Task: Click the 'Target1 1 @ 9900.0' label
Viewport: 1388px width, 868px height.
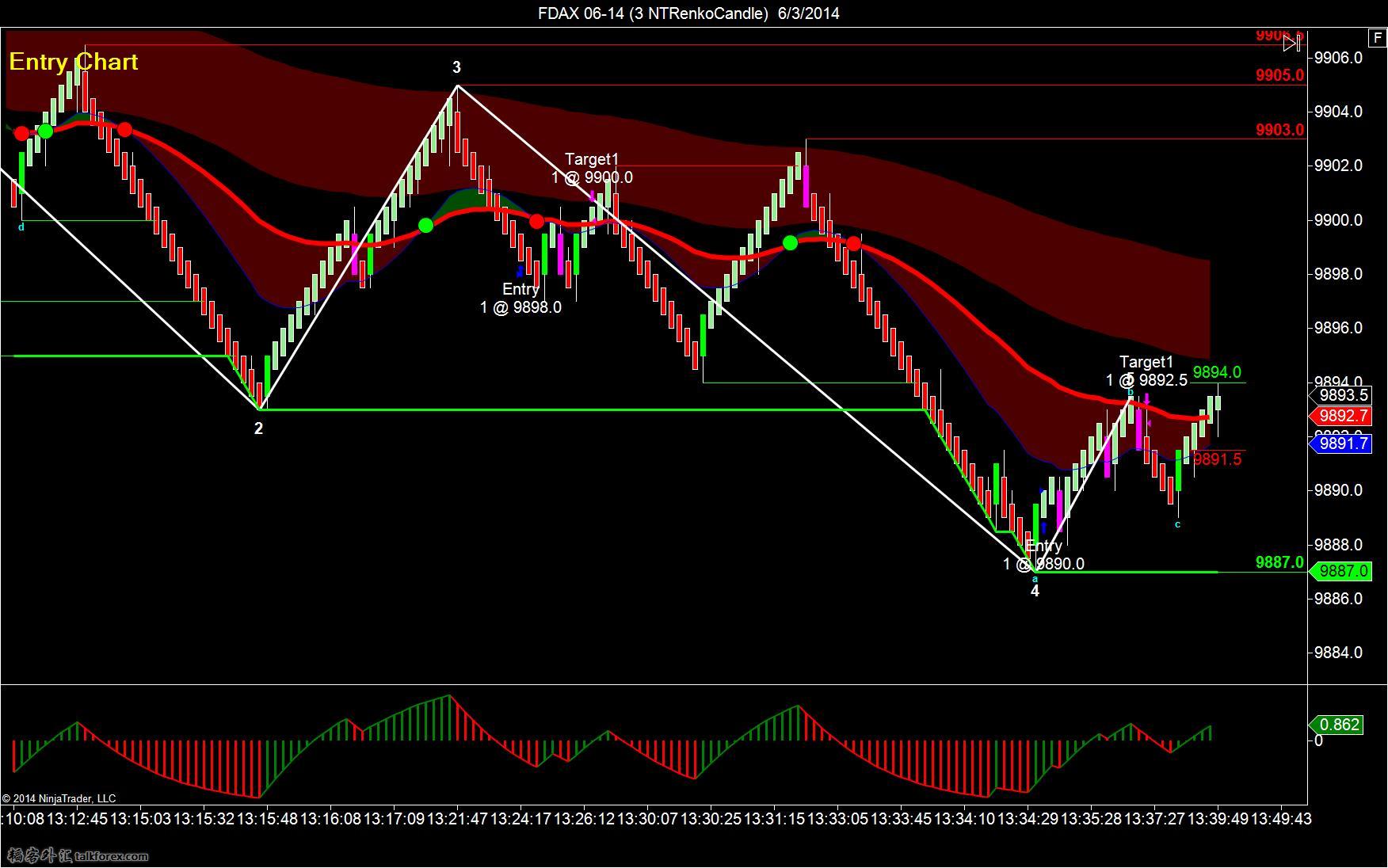Action: (593, 169)
